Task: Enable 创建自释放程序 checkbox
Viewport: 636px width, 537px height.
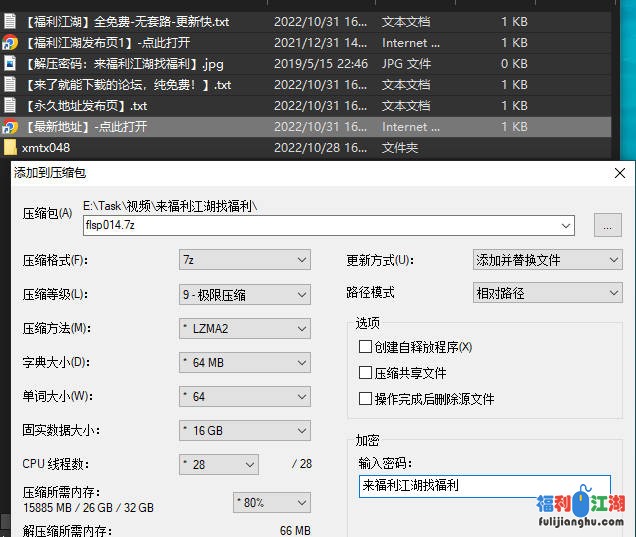Action: (365, 347)
